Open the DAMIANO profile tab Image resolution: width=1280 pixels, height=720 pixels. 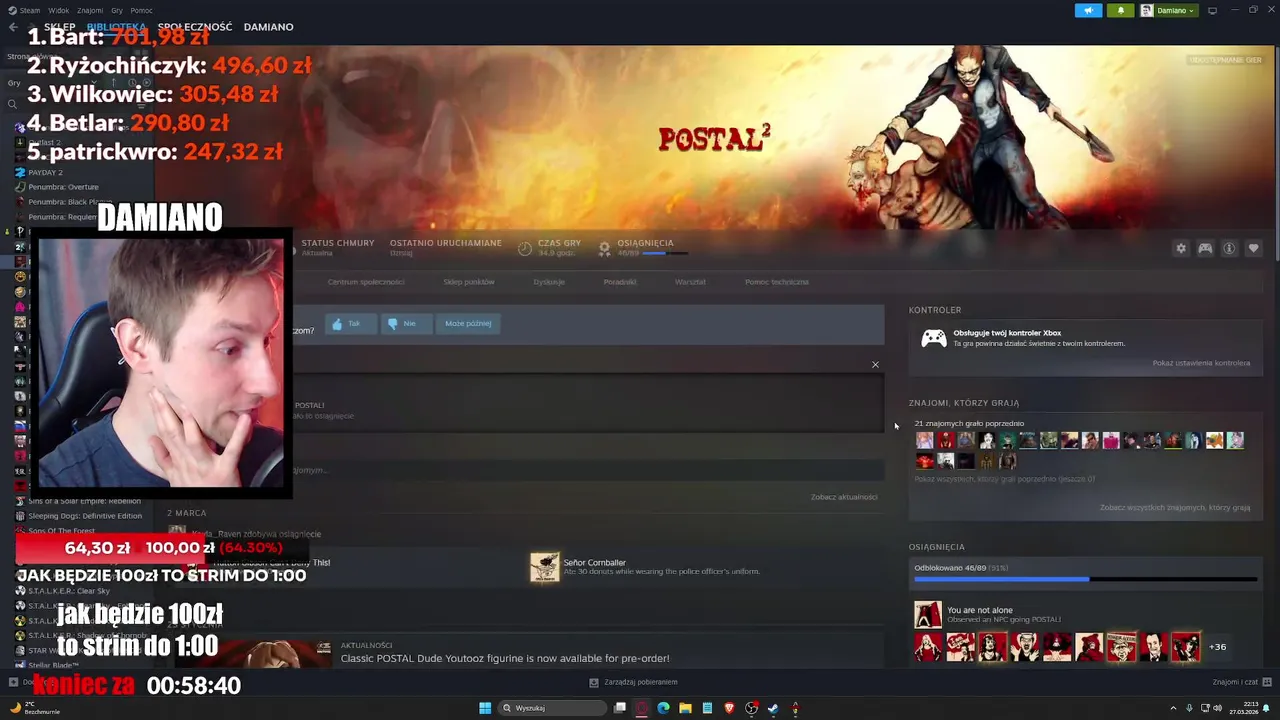268,27
